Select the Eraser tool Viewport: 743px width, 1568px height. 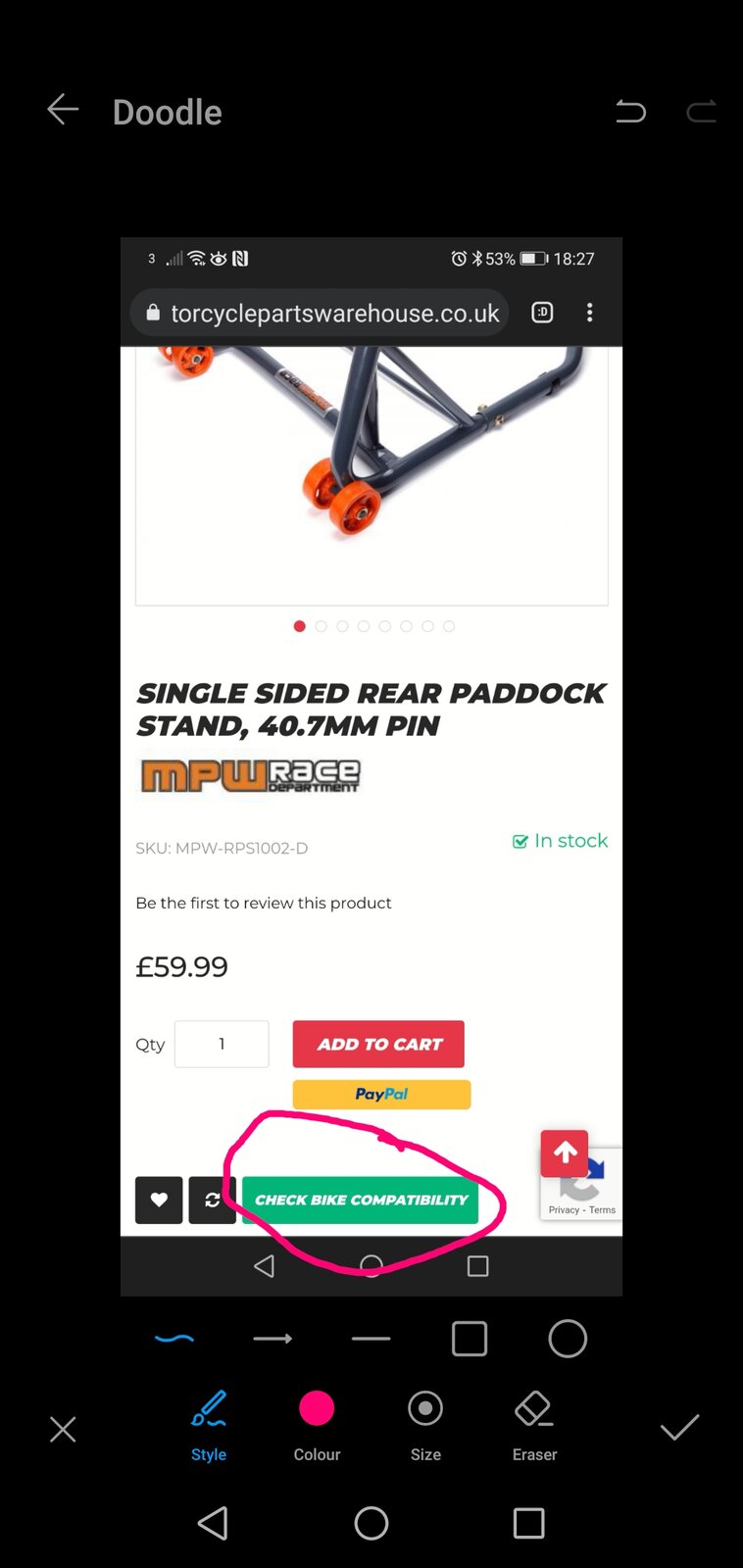(x=534, y=1426)
